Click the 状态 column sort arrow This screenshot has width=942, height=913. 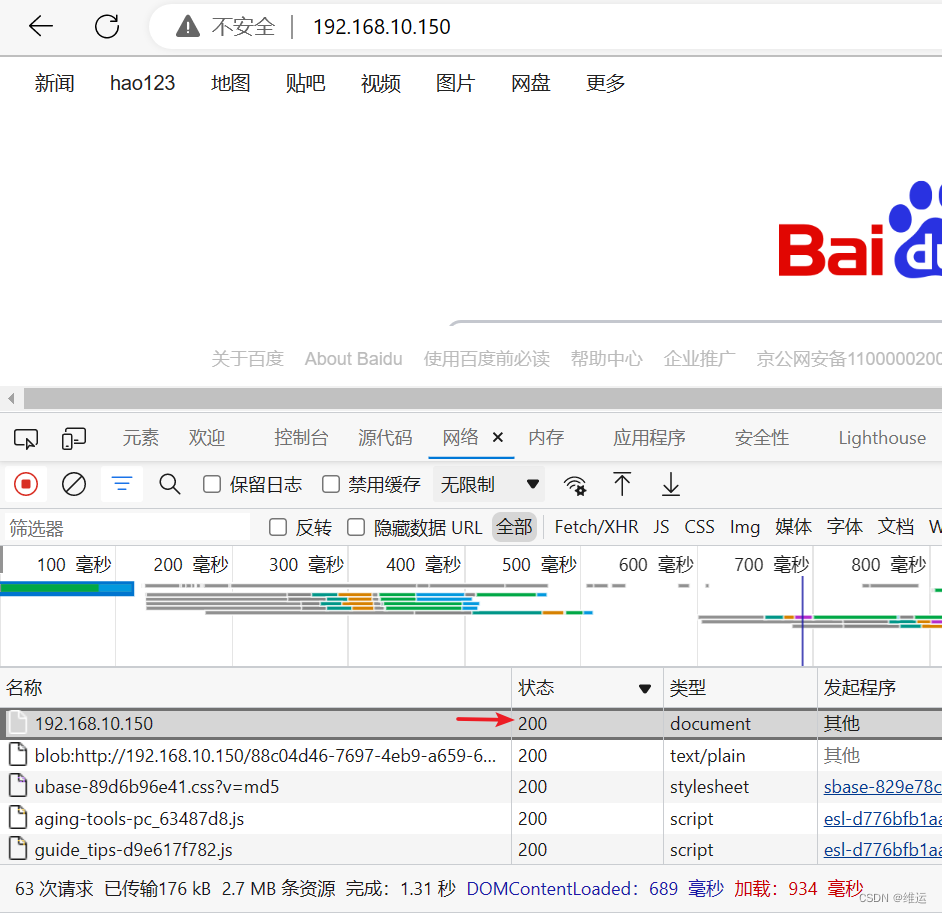(x=645, y=688)
